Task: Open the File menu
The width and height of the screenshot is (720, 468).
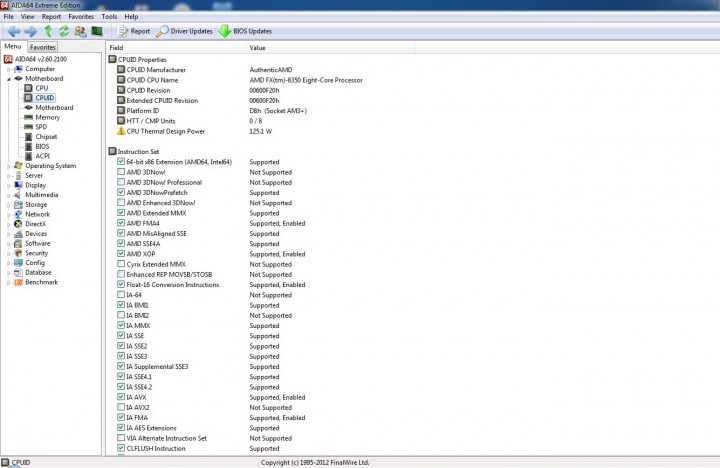Action: (8, 17)
